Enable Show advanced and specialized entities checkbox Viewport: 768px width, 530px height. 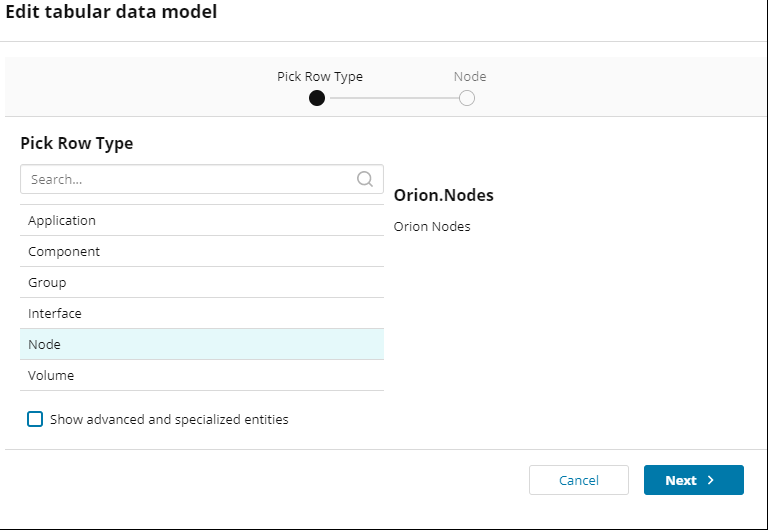coord(35,419)
